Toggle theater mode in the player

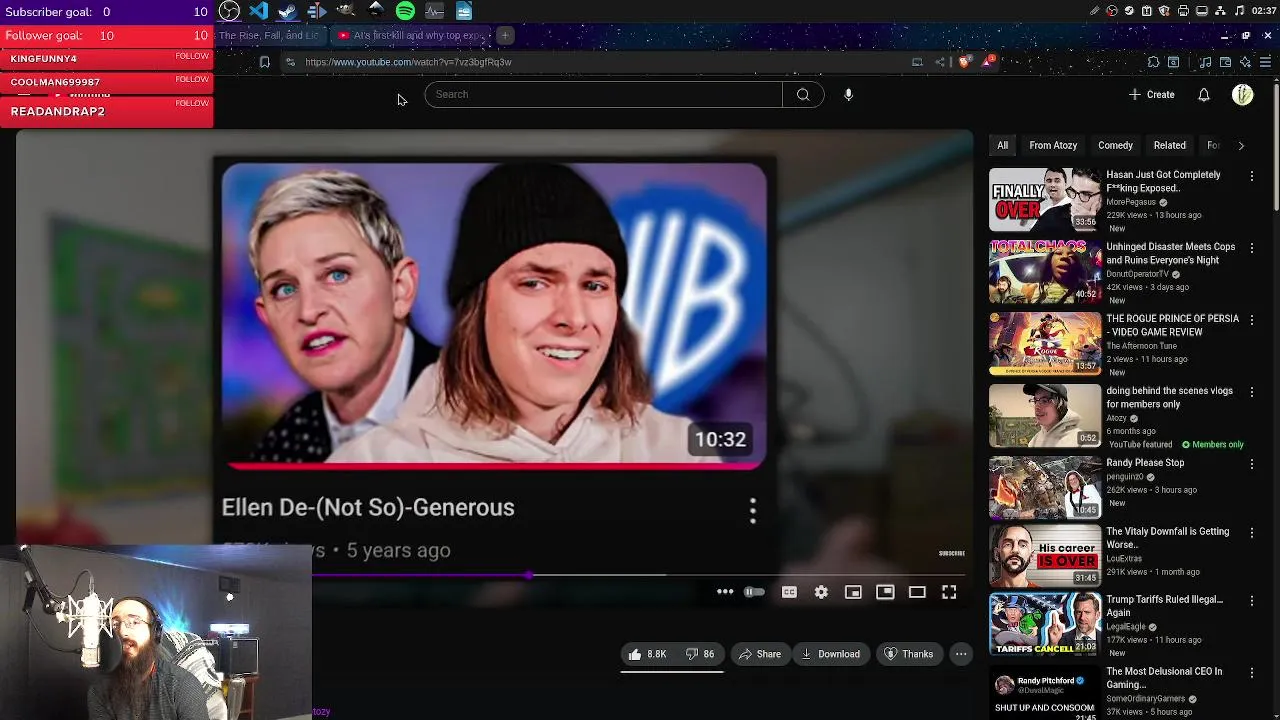point(917,592)
